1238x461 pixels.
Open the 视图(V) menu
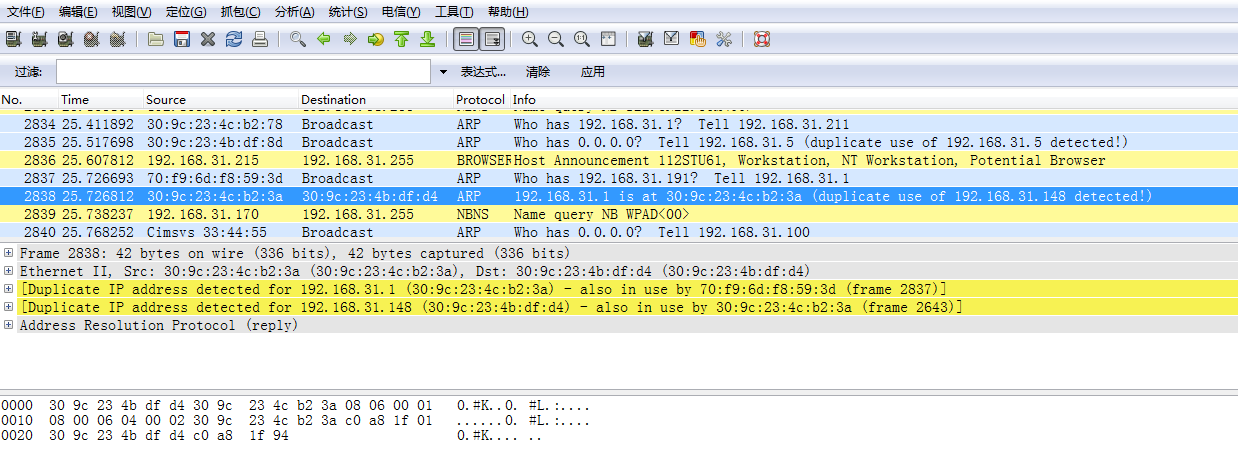point(131,12)
